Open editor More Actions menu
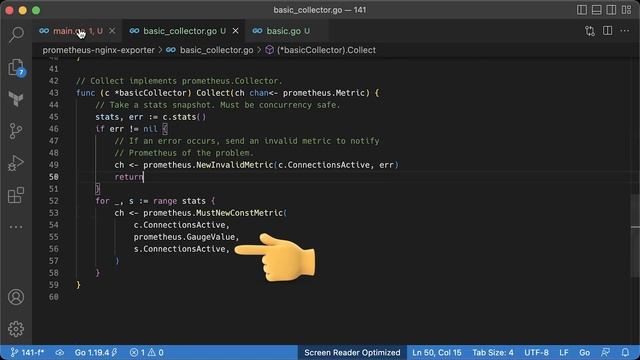This screenshot has width=640, height=360. point(625,31)
